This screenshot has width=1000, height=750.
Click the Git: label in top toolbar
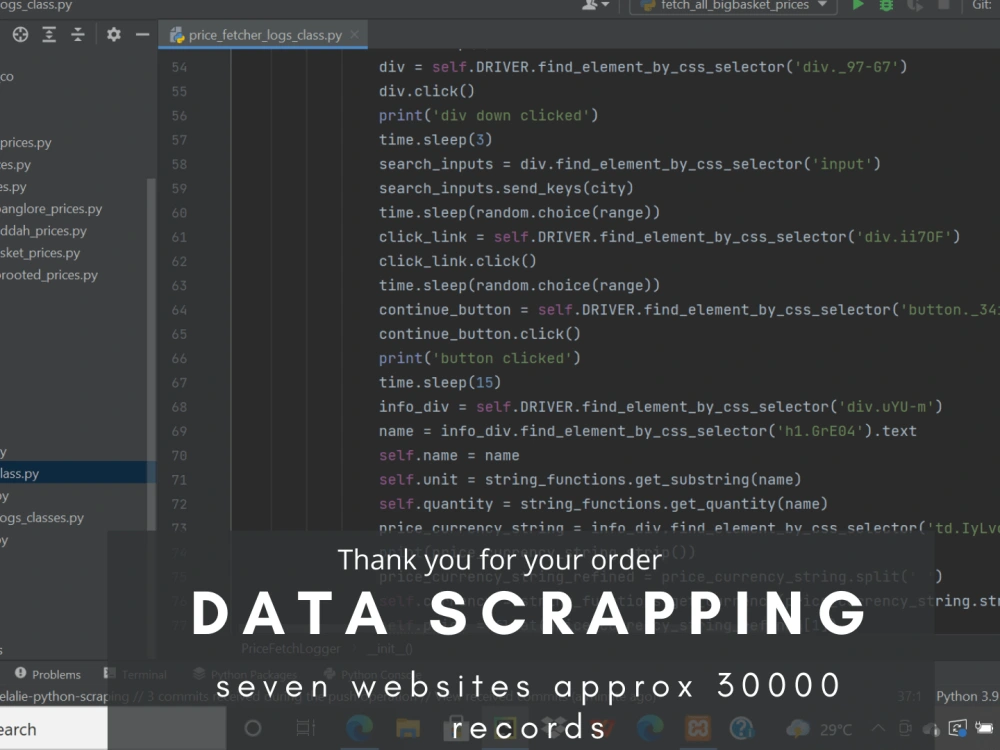pos(982,5)
